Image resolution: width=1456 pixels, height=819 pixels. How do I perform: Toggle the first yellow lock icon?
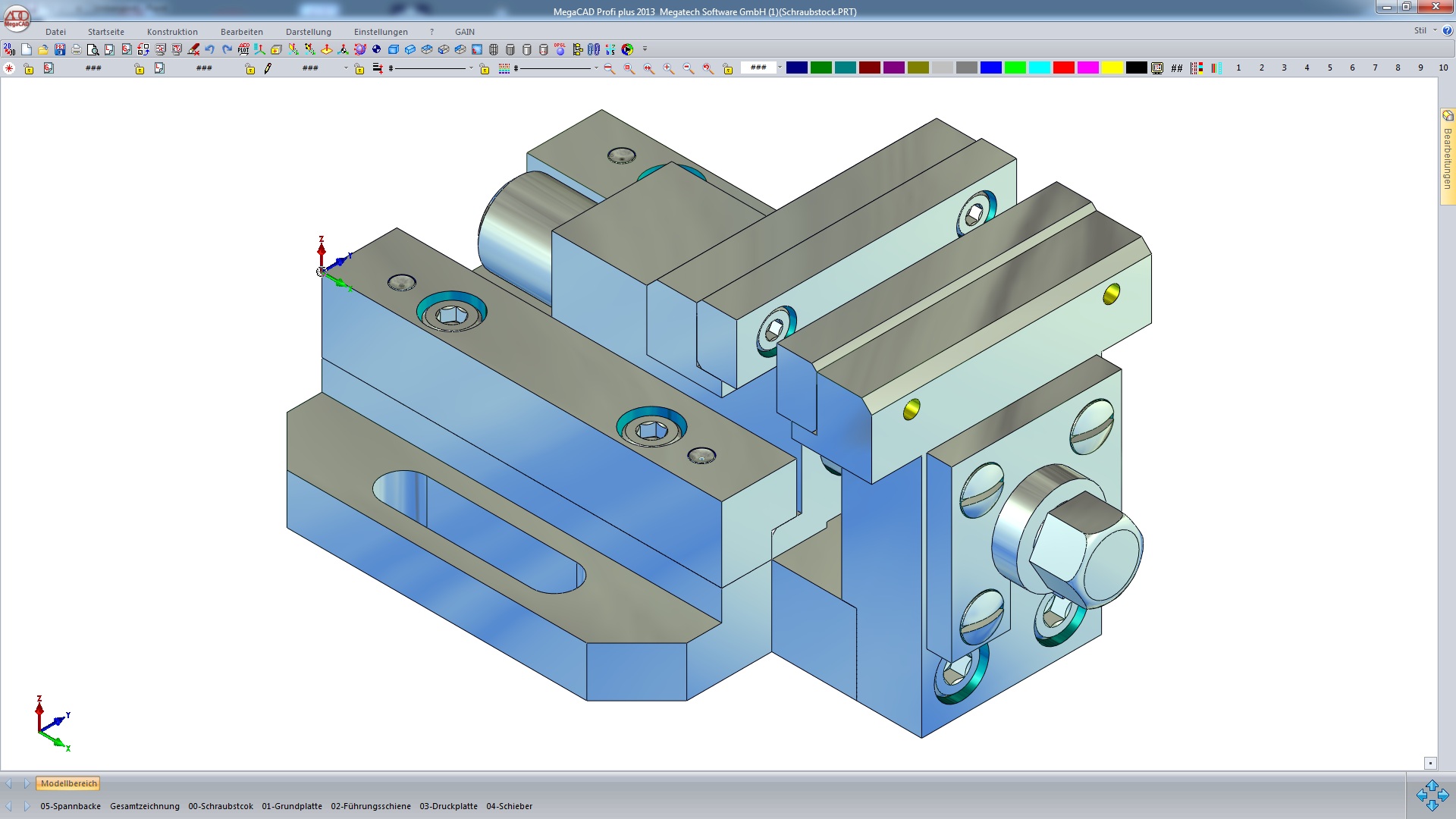[x=29, y=68]
